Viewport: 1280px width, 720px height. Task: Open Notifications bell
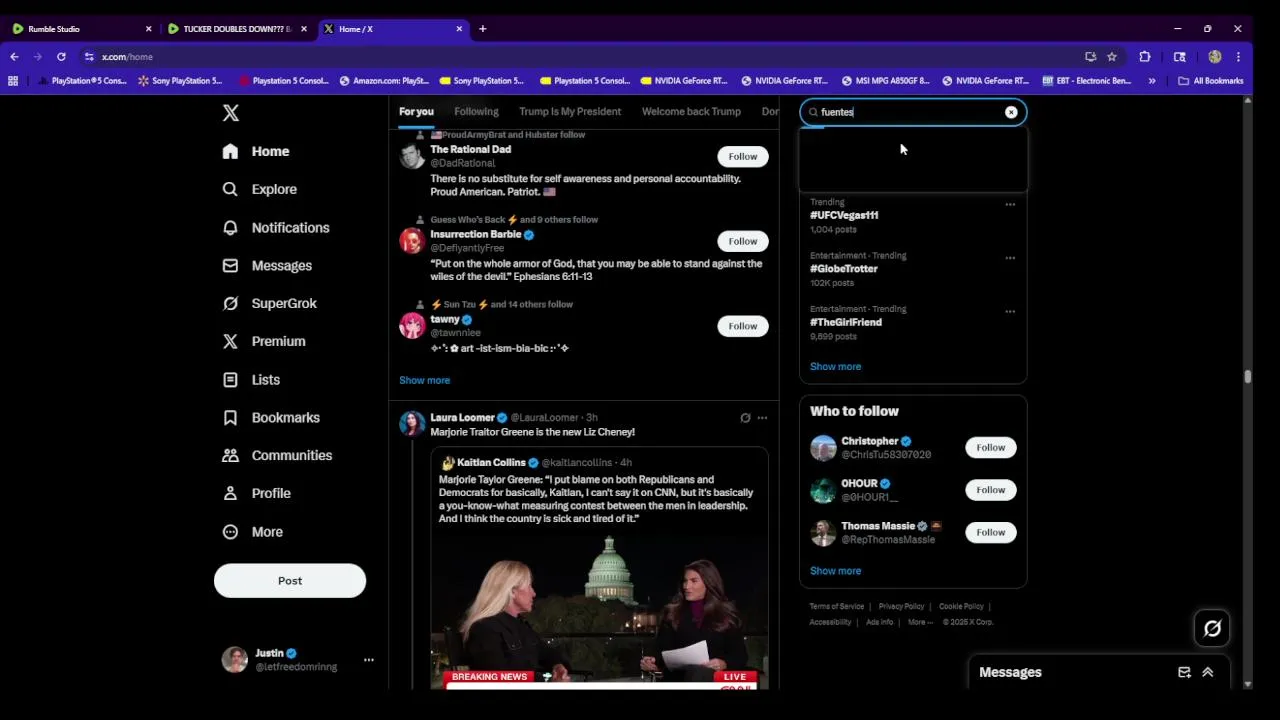click(x=230, y=227)
